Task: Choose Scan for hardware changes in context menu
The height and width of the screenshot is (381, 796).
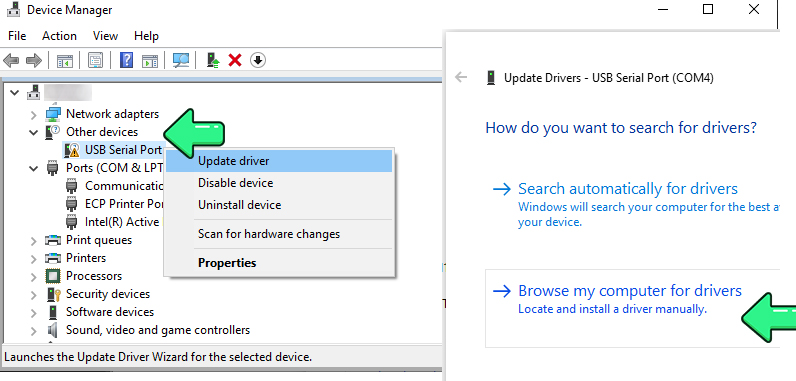Action: pyautogui.click(x=279, y=234)
